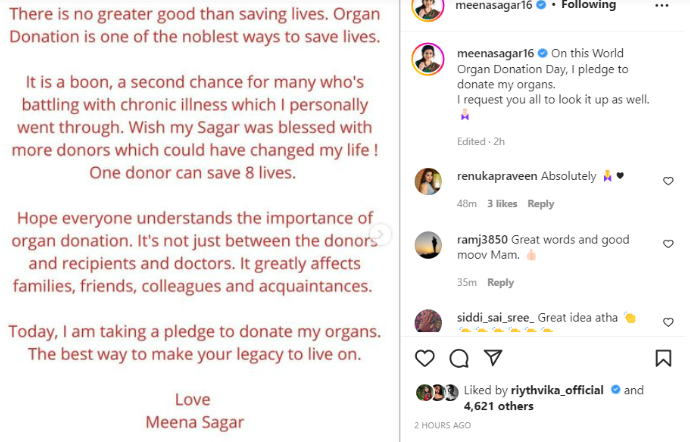Like ramj3850's comment
The width and height of the screenshot is (690, 442).
[x=668, y=244]
